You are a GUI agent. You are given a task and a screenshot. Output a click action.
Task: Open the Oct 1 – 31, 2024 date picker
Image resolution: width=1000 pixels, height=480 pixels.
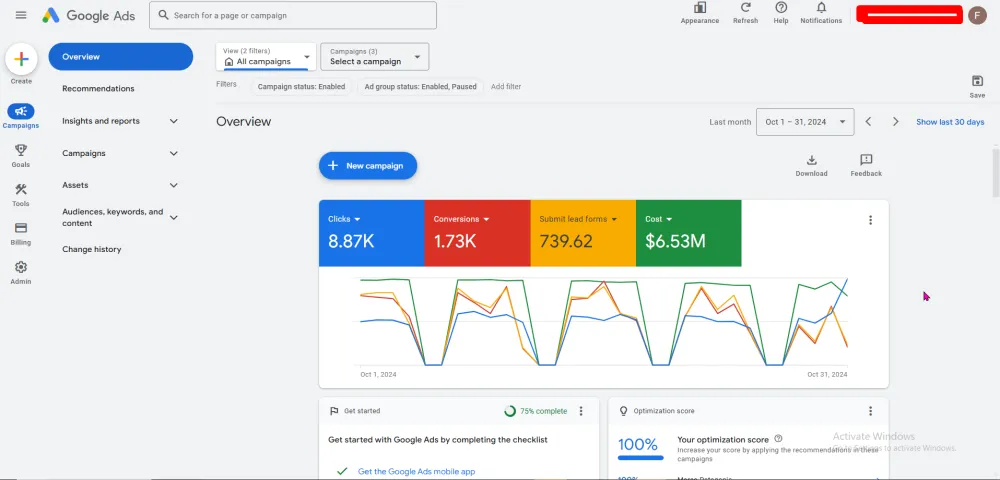pyautogui.click(x=805, y=122)
